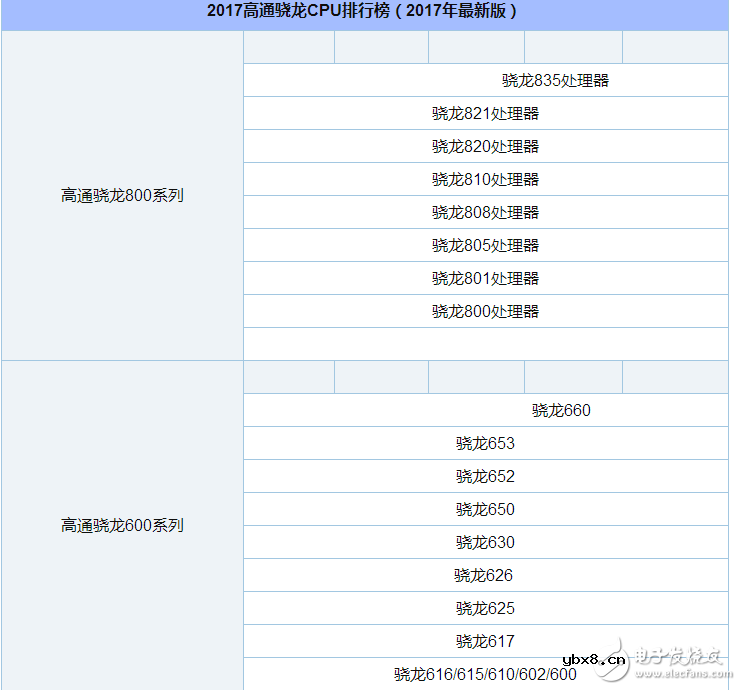741x690 pixels.
Task: Choose the 骁龙810处理器 entry
Action: pos(485,180)
